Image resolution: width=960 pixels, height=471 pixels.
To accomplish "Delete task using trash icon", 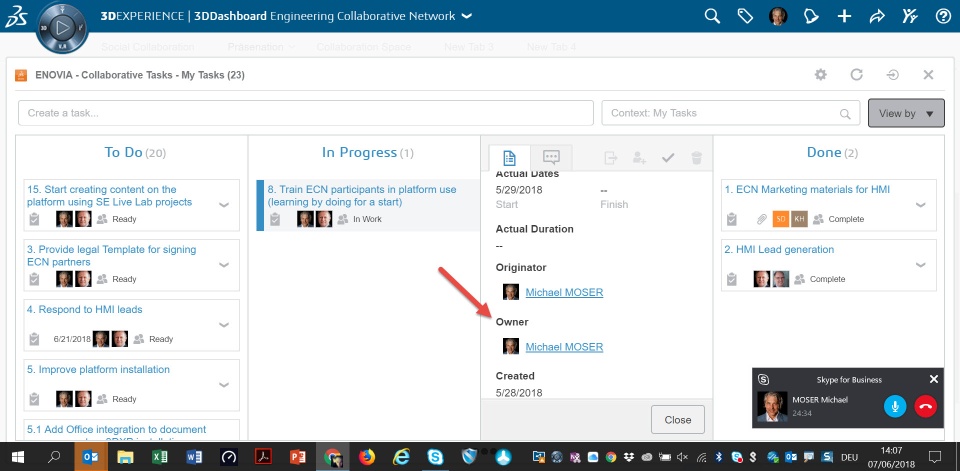I will coord(696,158).
